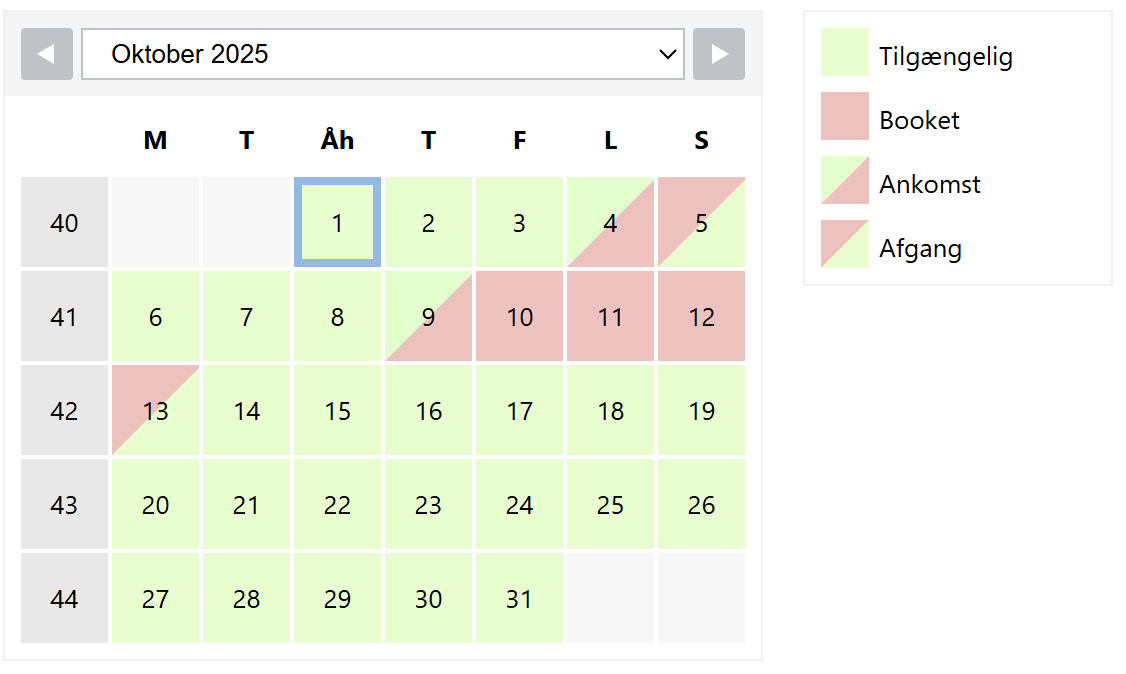This screenshot has width=1126, height=674.
Task: Click booked date October 10
Action: tap(519, 317)
